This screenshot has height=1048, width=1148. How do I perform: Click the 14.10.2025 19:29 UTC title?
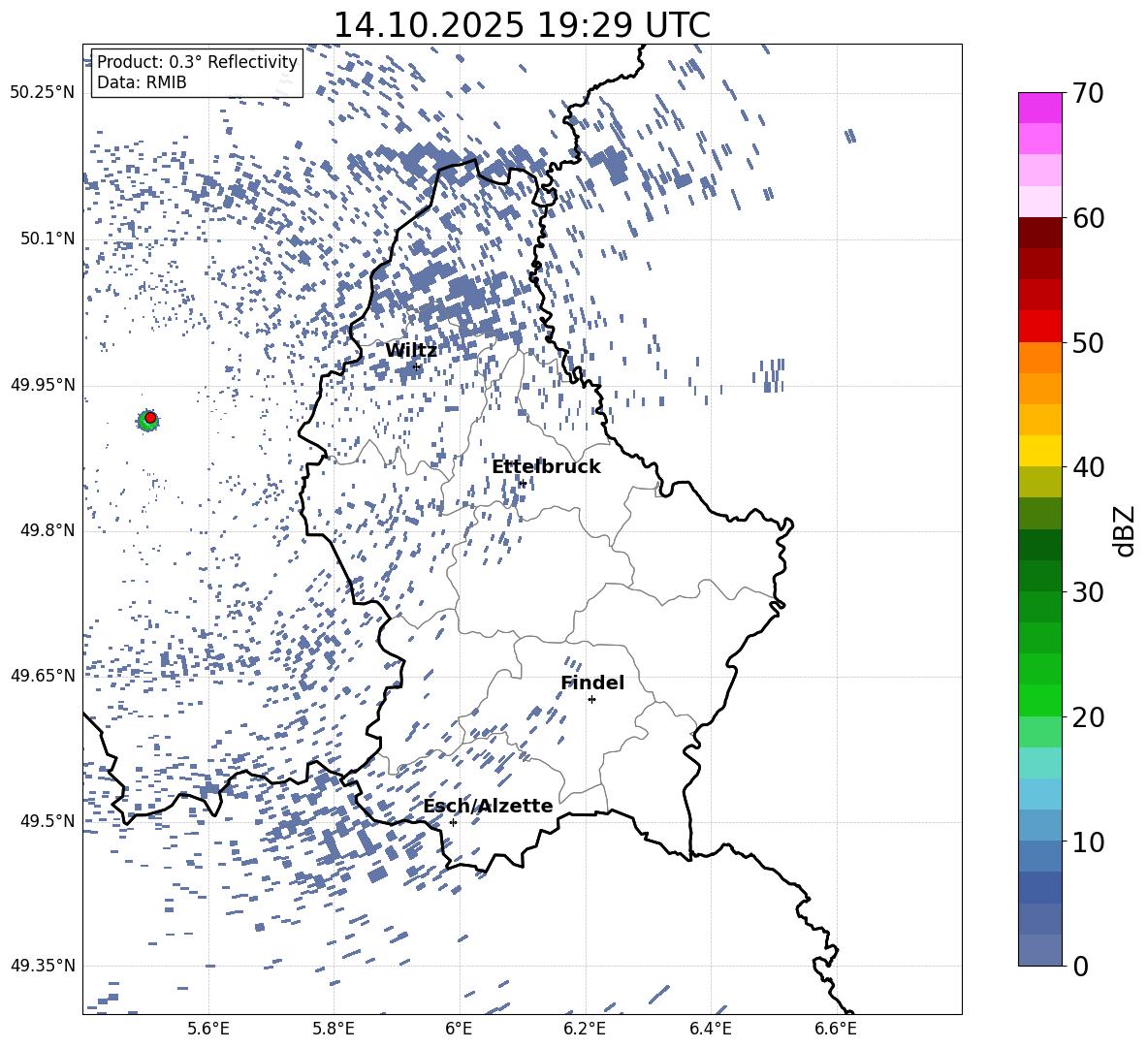[522, 25]
